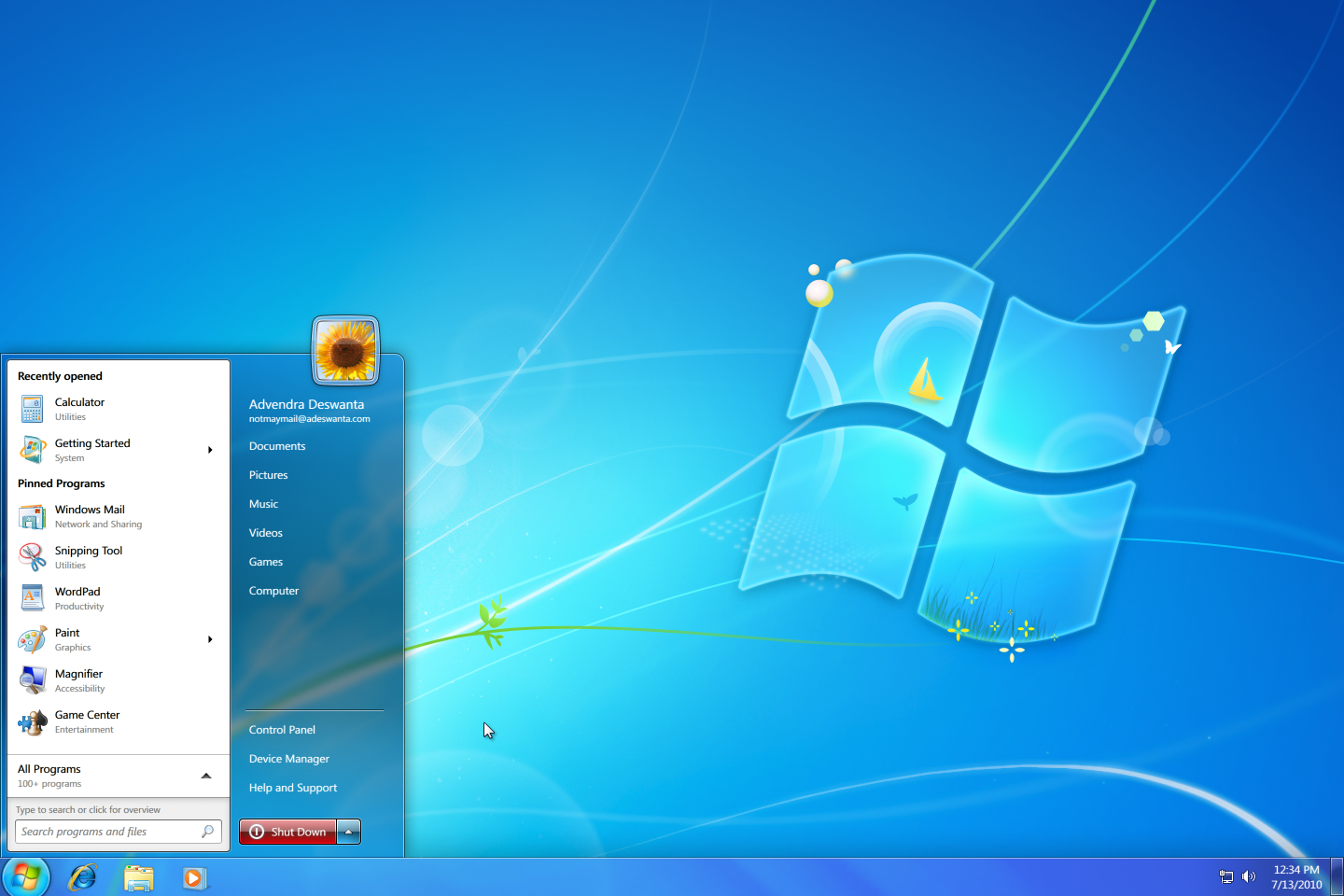Open the Snipping Tool scissors icon

pos(33,557)
